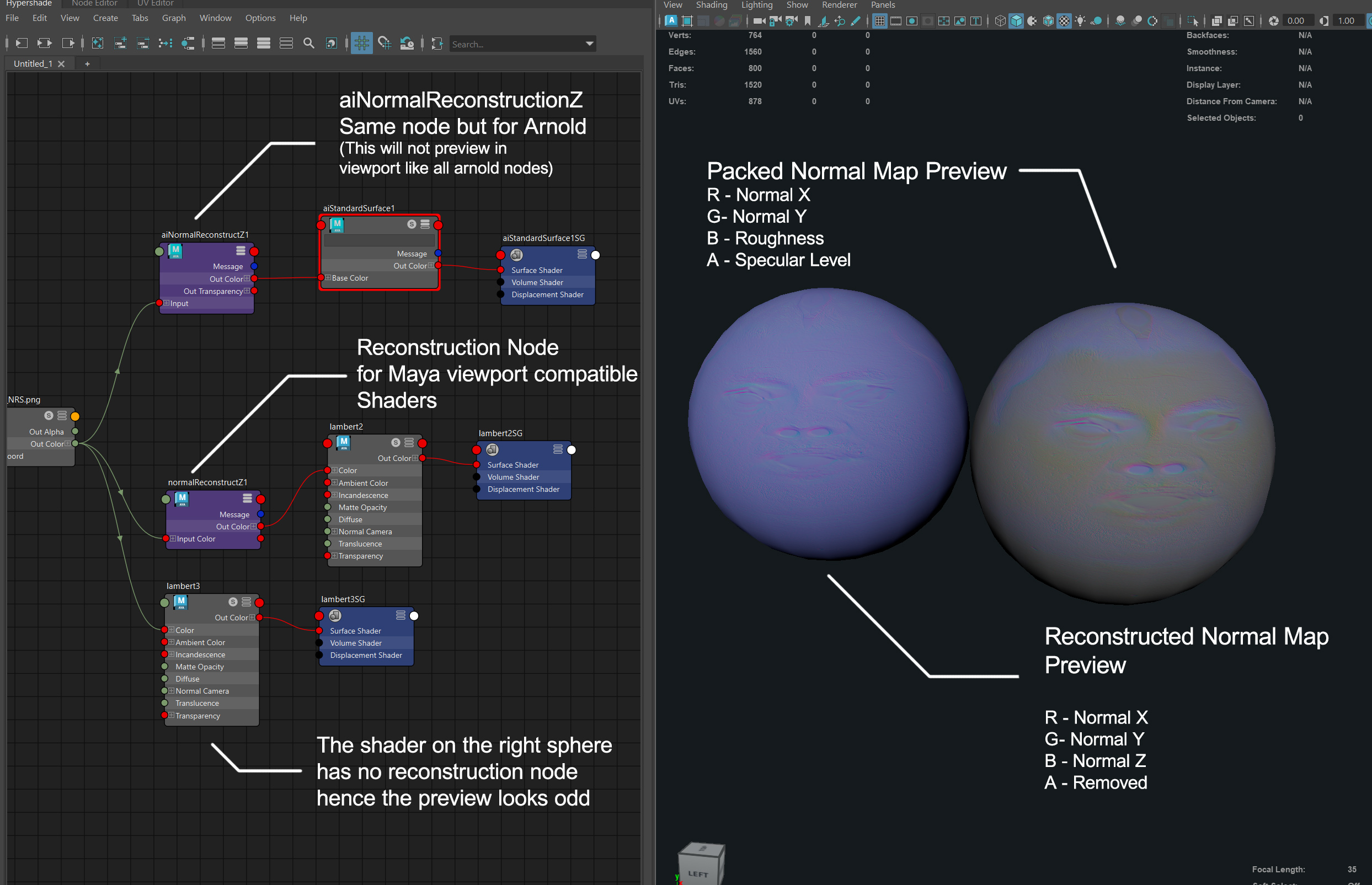Screen dimensions: 1372x885
Task: Use default material icon
Action: click(x=1032, y=21)
